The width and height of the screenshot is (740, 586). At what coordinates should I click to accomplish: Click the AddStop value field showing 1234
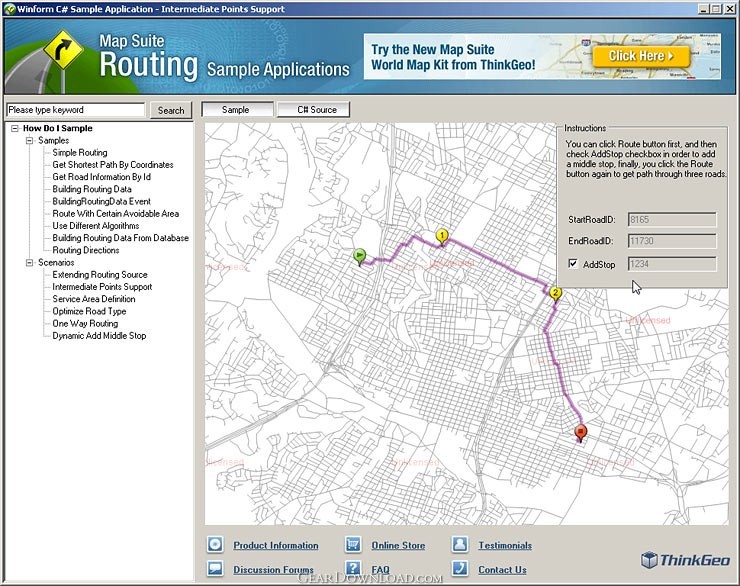(x=672, y=264)
